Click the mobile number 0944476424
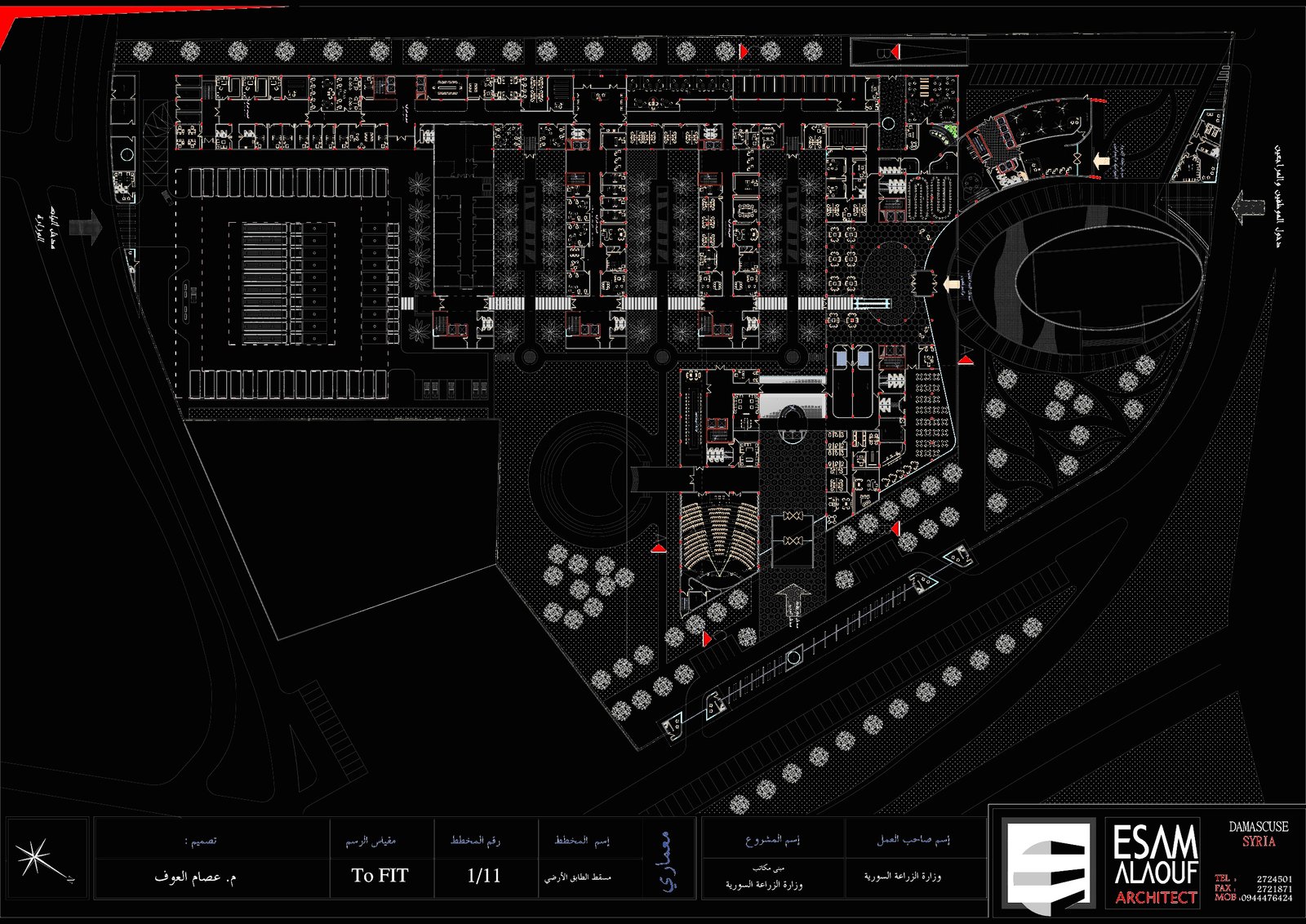The width and height of the screenshot is (1306, 924). [1266, 898]
